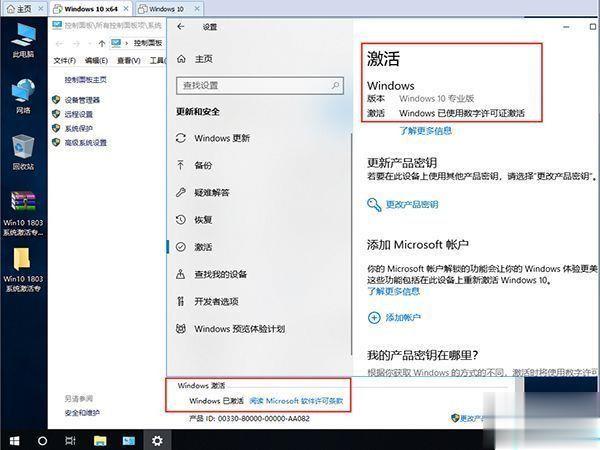The image size is (600, 450).
Task: Open 设备管理器 in Control Panel
Action: (82, 100)
